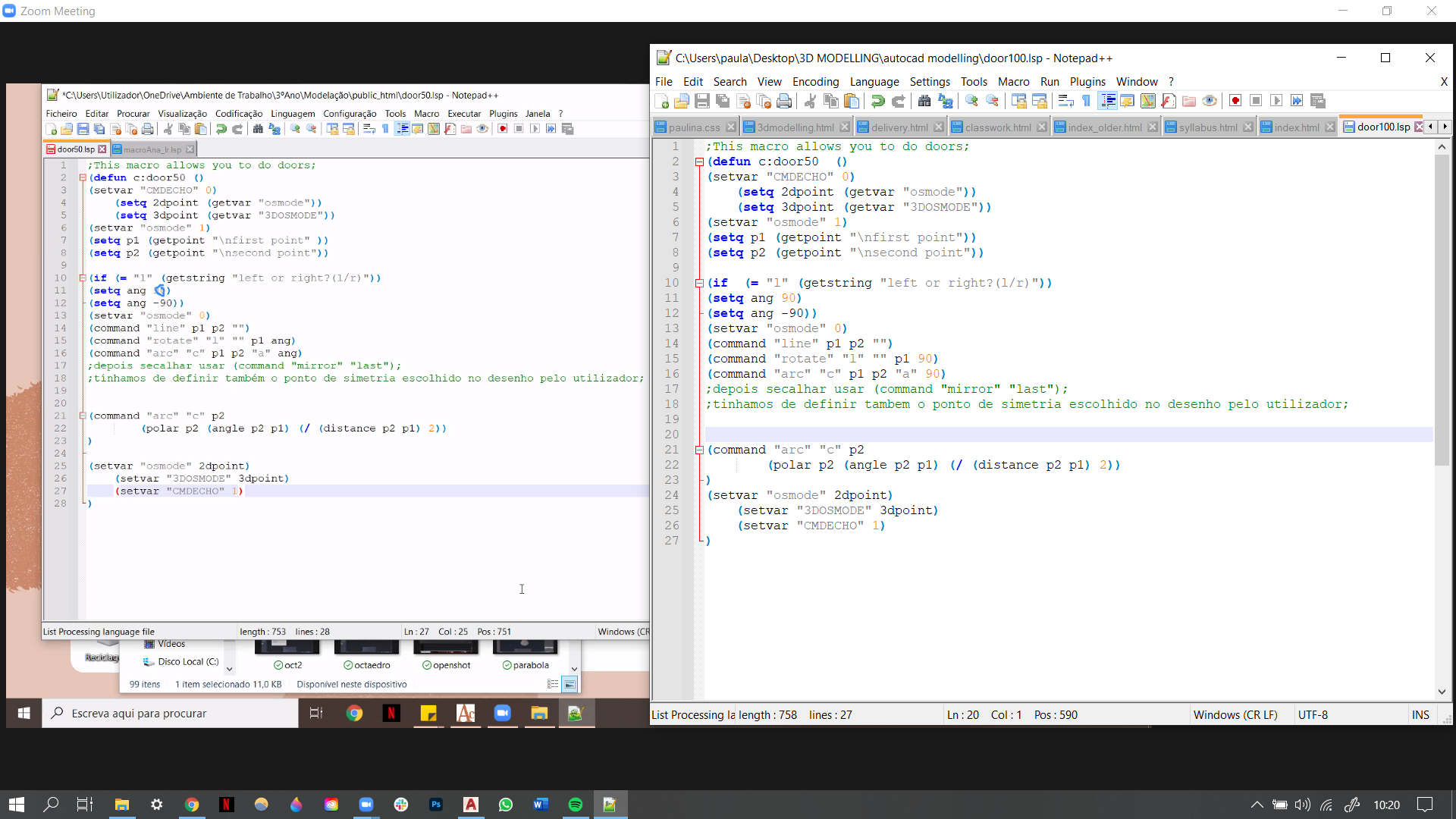
Task: Collapse command fold marker on line 21, door50 window
Action: pos(82,416)
